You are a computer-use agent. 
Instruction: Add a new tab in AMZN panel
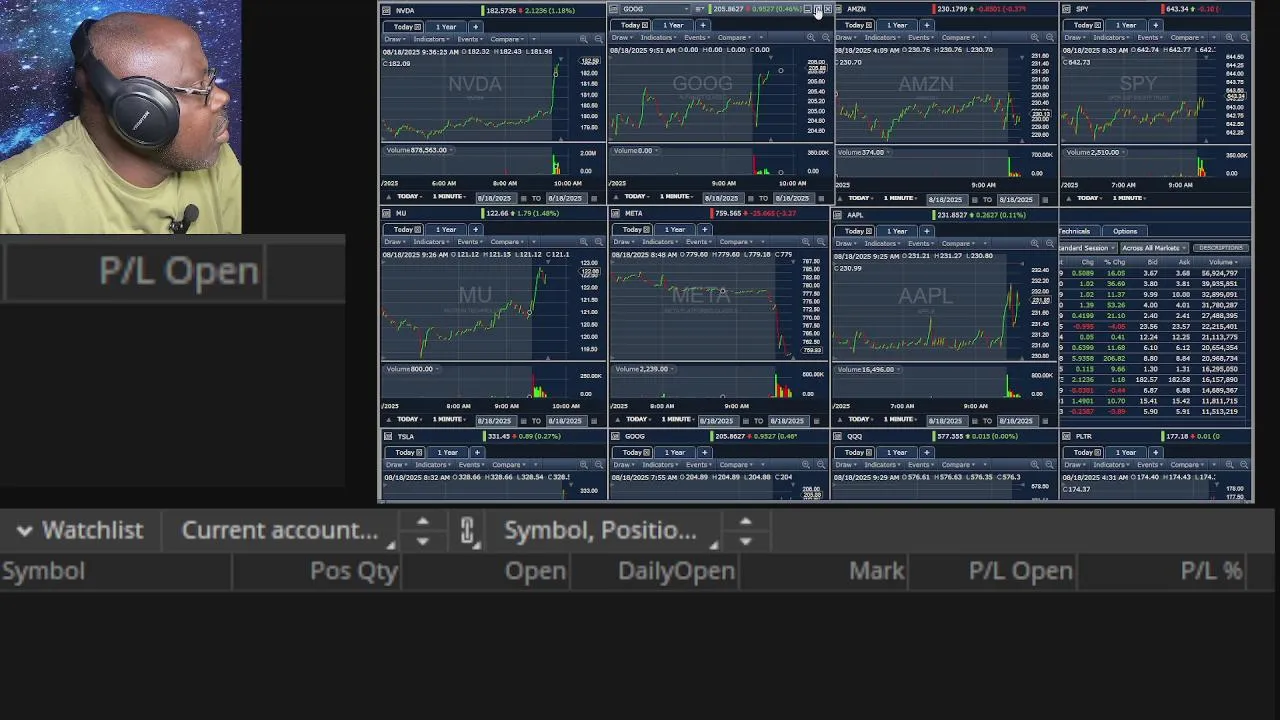pyautogui.click(x=927, y=25)
